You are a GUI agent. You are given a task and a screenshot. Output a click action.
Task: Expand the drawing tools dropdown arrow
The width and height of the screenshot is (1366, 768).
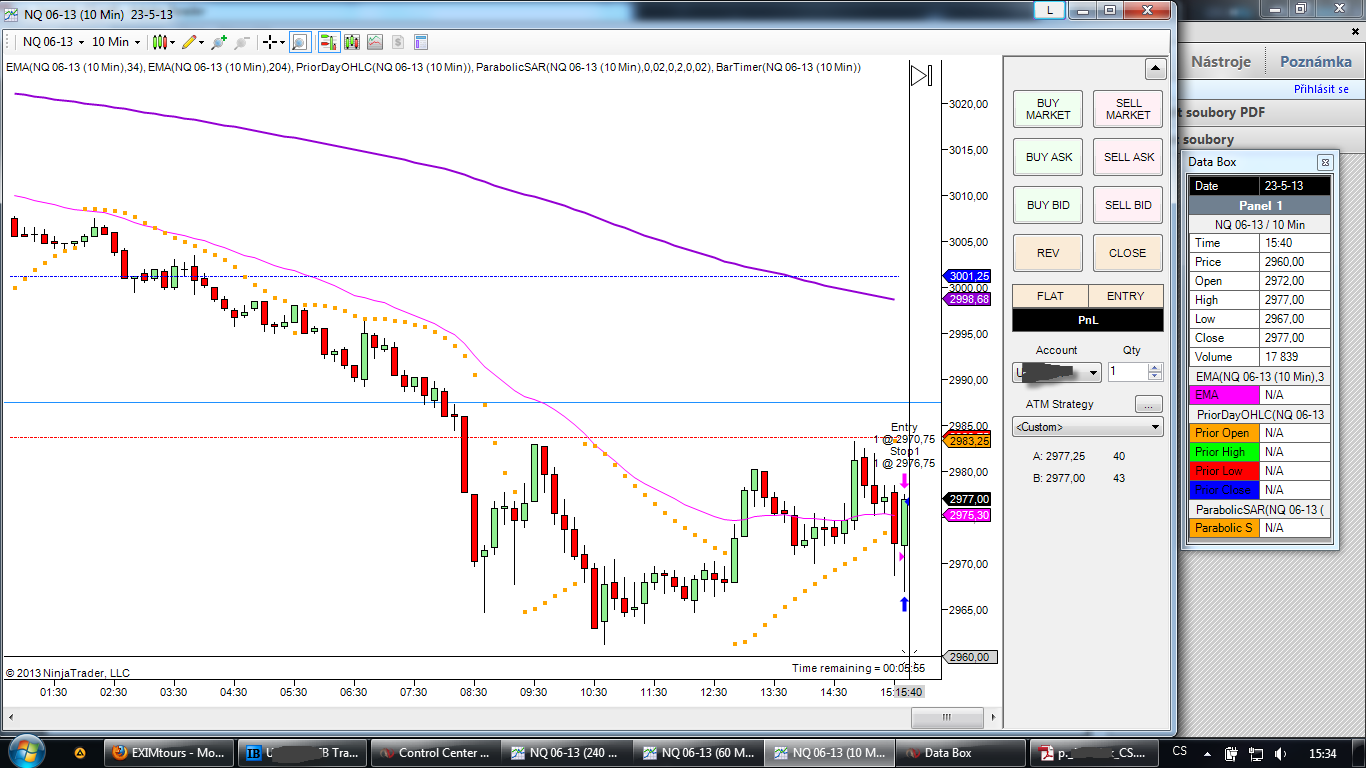(x=201, y=42)
